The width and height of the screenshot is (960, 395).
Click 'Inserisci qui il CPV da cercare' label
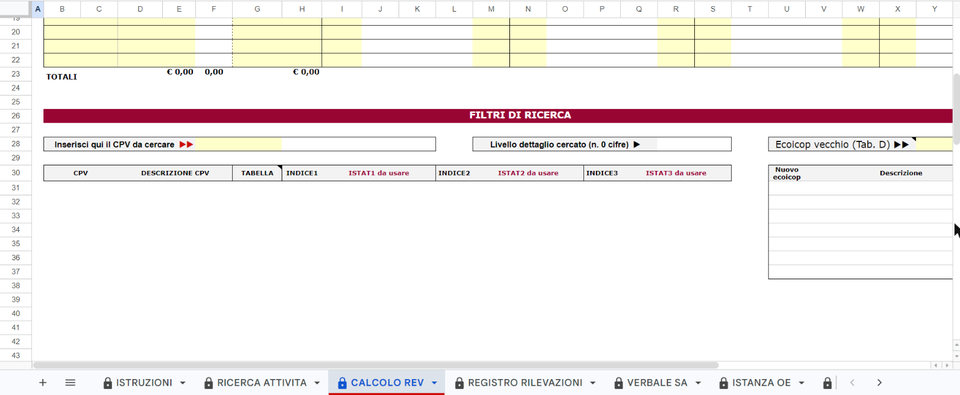click(114, 145)
